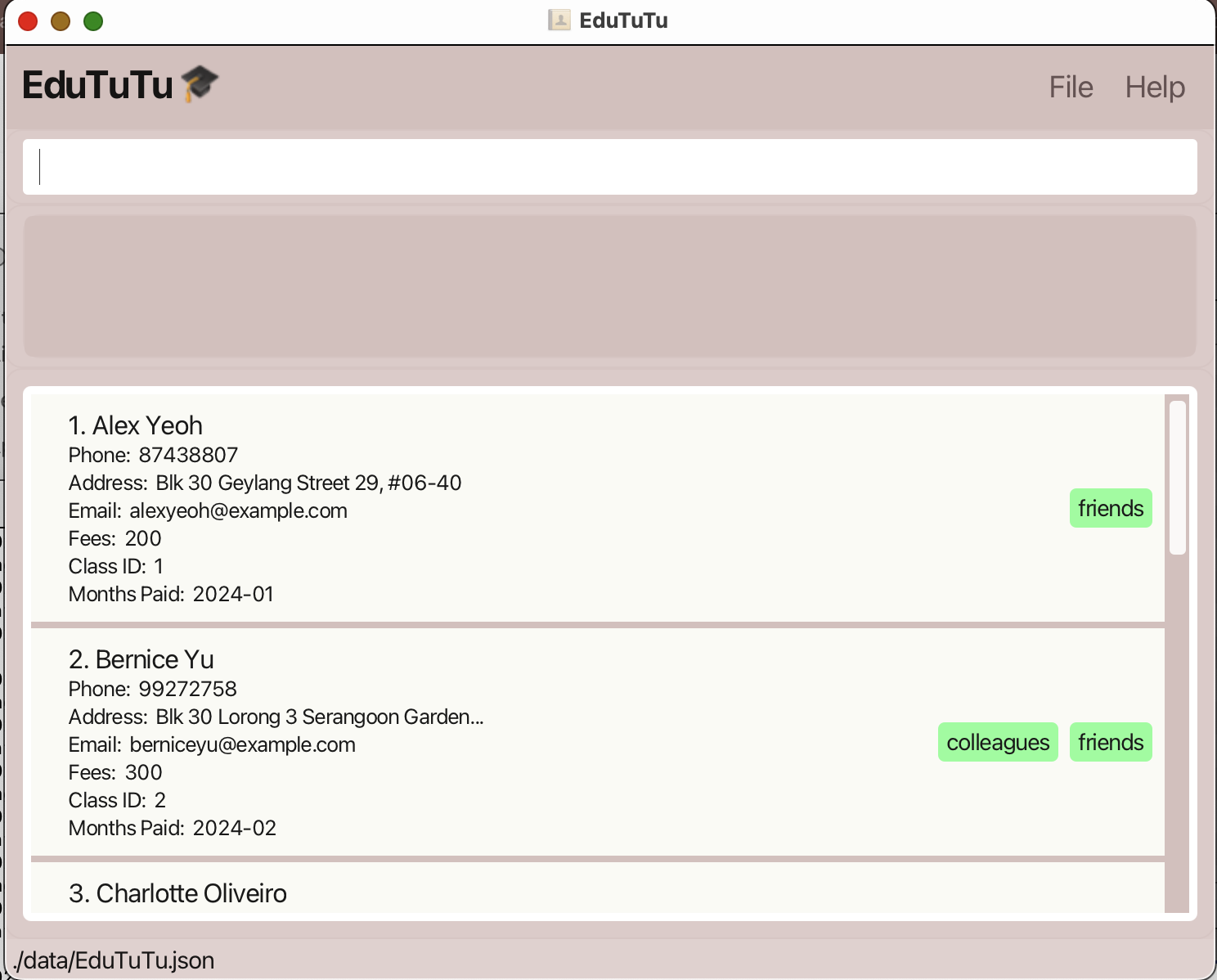Click Alex Yeoh's phone 87438807
The height and width of the screenshot is (980, 1217).
click(188, 455)
